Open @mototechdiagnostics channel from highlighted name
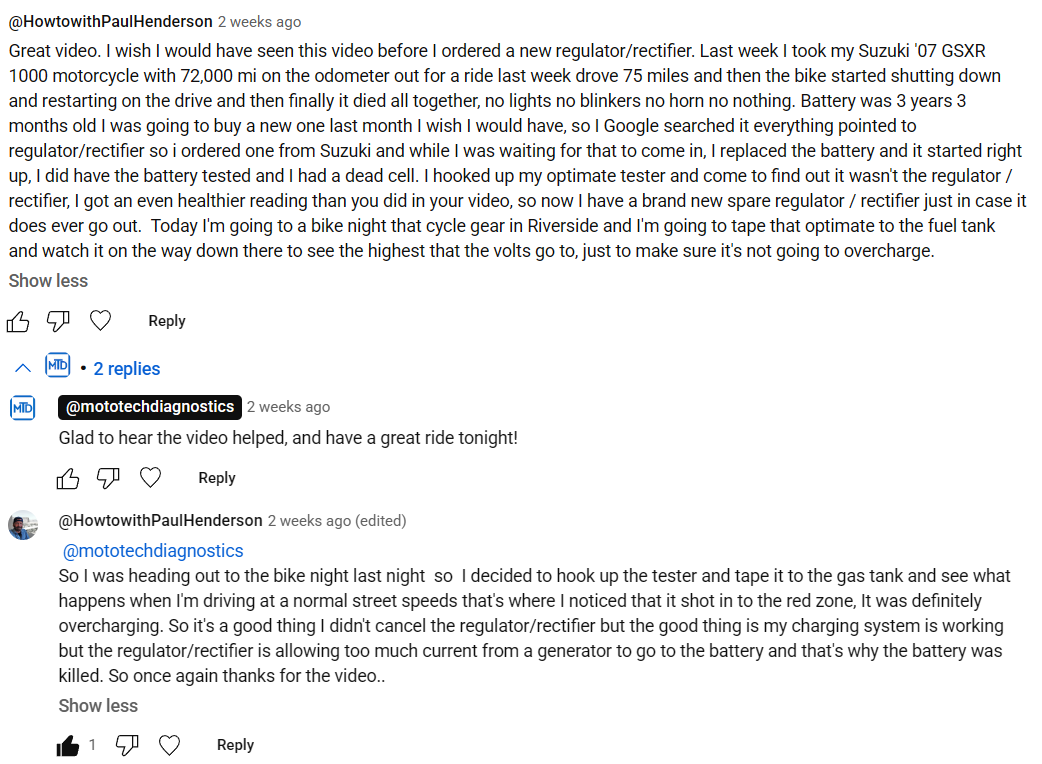The image size is (1042, 764). pos(150,407)
